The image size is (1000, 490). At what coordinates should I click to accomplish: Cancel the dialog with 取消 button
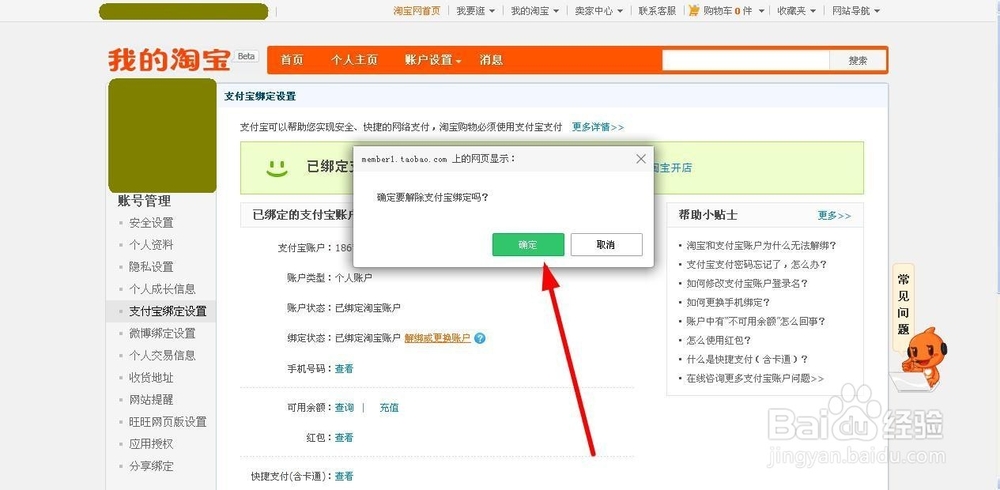point(606,244)
